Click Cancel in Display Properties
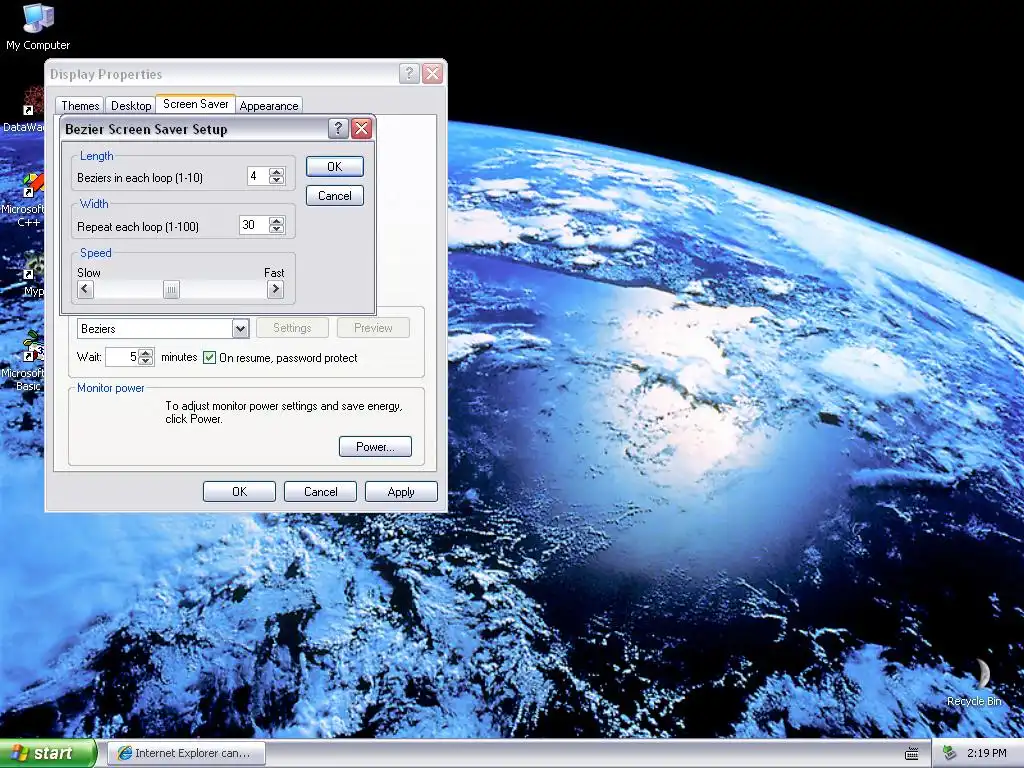The width and height of the screenshot is (1024, 768). (x=320, y=492)
